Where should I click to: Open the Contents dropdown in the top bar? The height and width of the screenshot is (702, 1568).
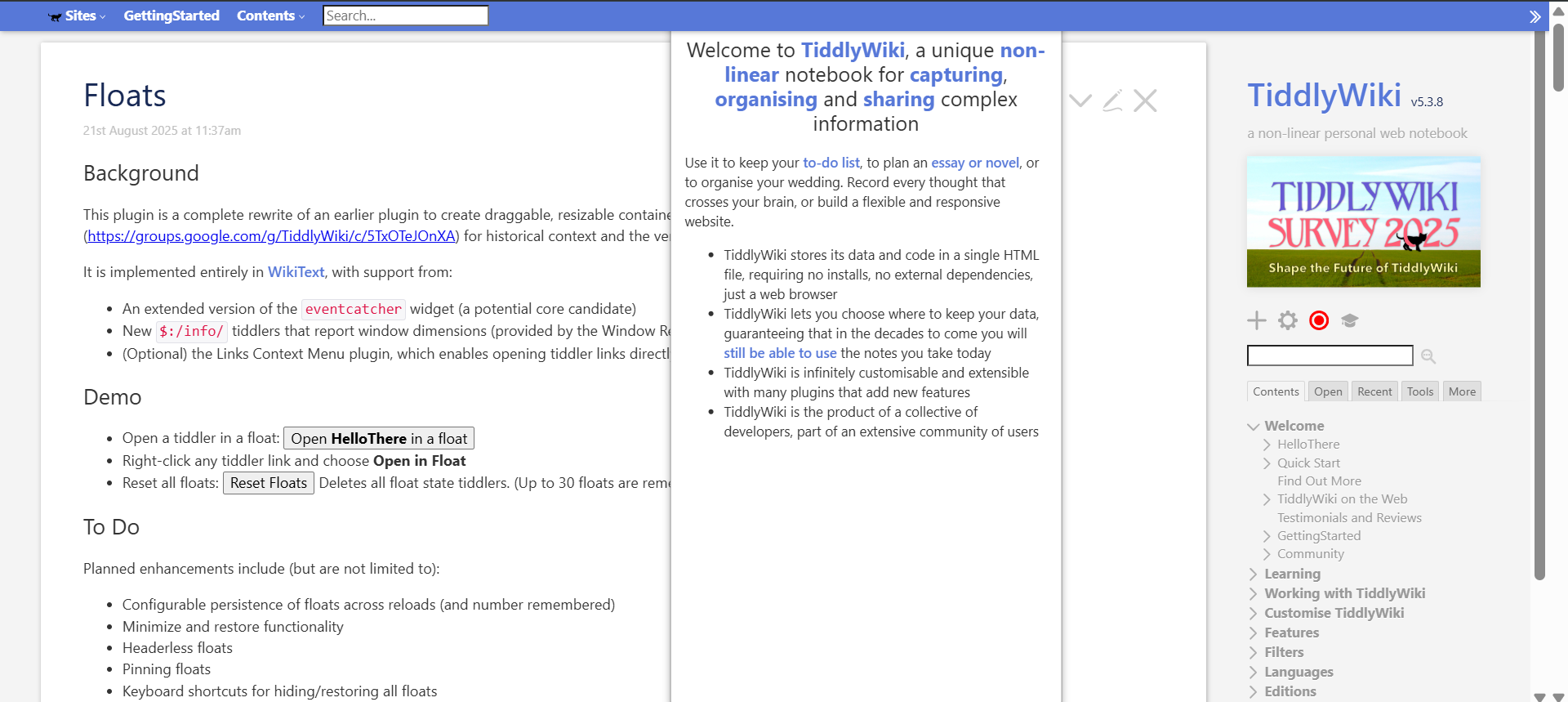tap(270, 16)
